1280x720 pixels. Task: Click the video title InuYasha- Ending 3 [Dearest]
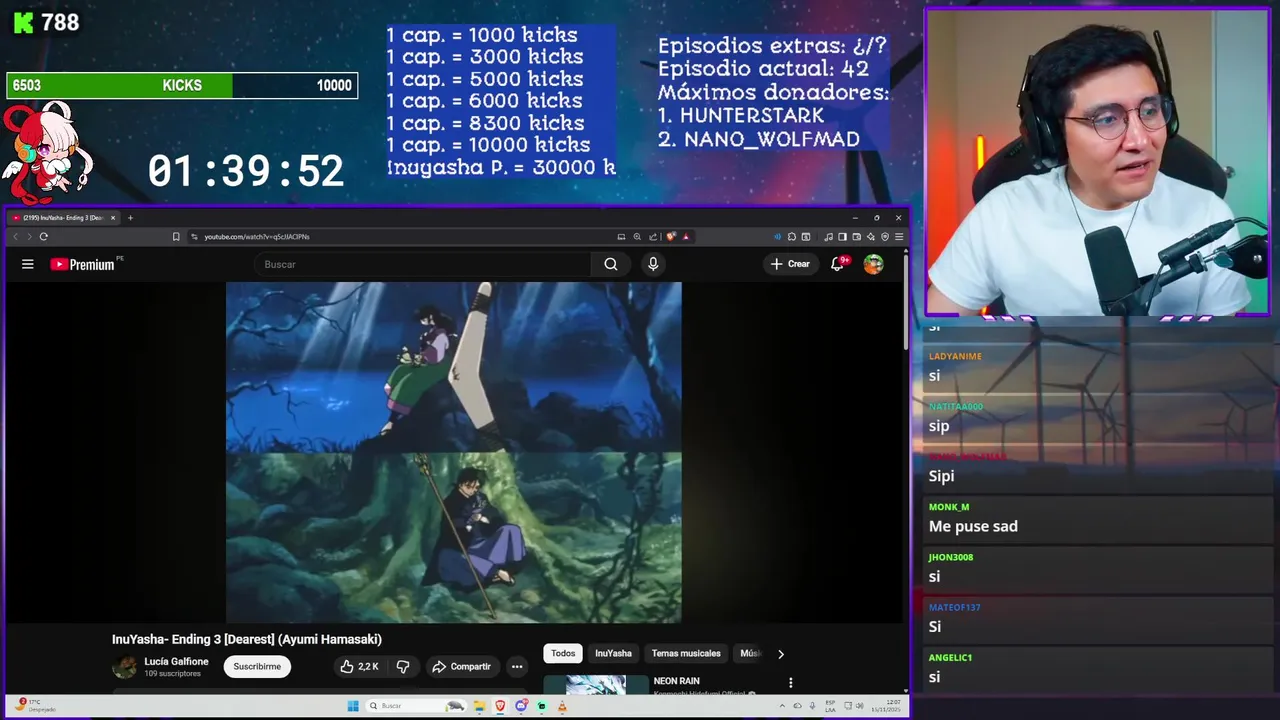click(x=247, y=639)
